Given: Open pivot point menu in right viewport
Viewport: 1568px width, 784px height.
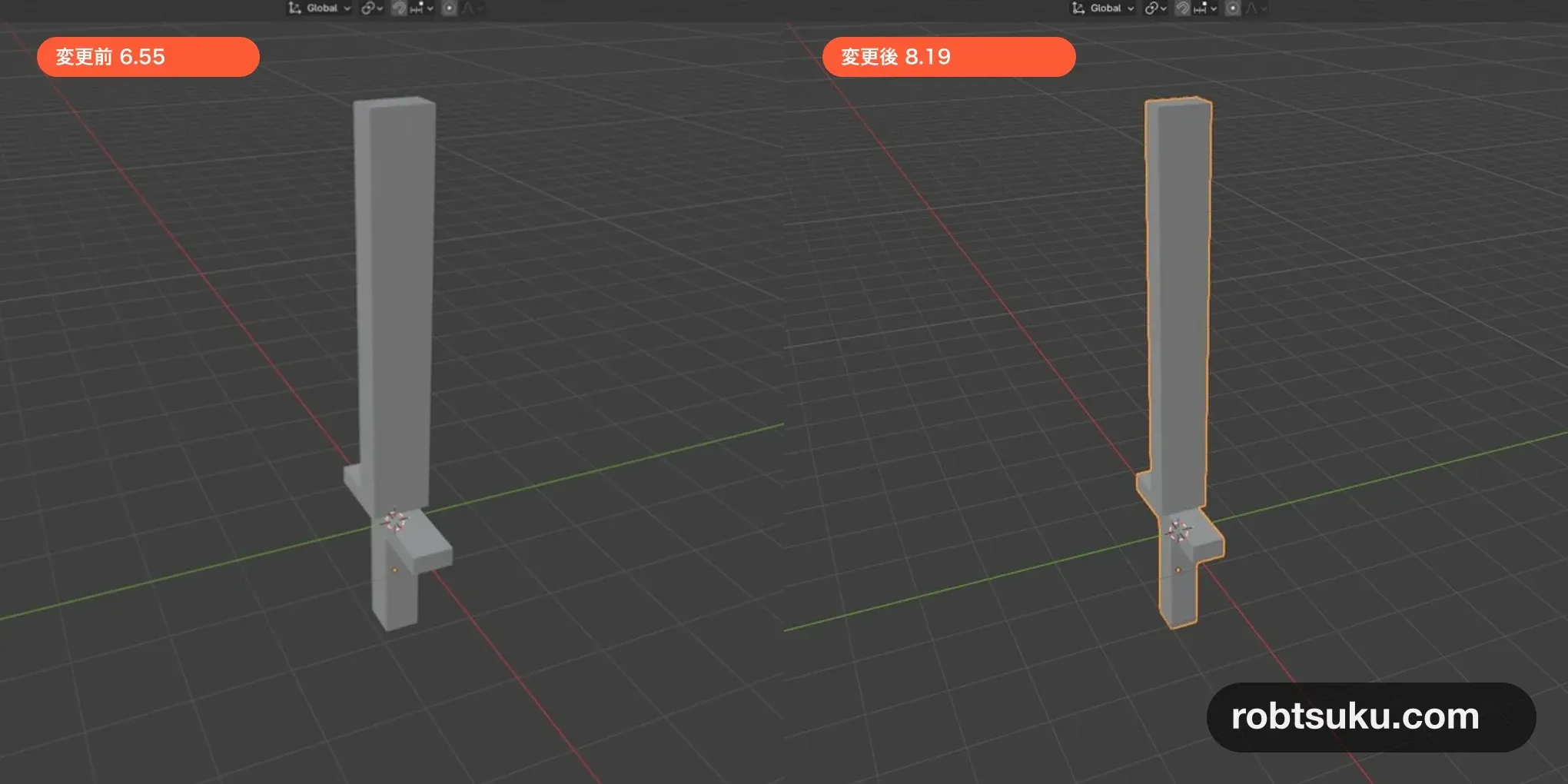Looking at the screenshot, I should coord(1155,8).
